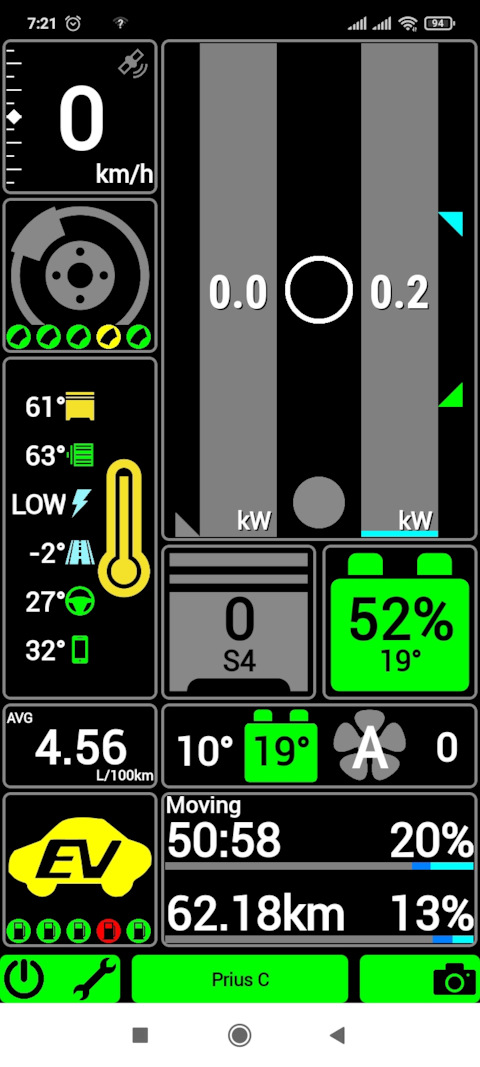Tap the 52% battery charge panel

pyautogui.click(x=400, y=623)
